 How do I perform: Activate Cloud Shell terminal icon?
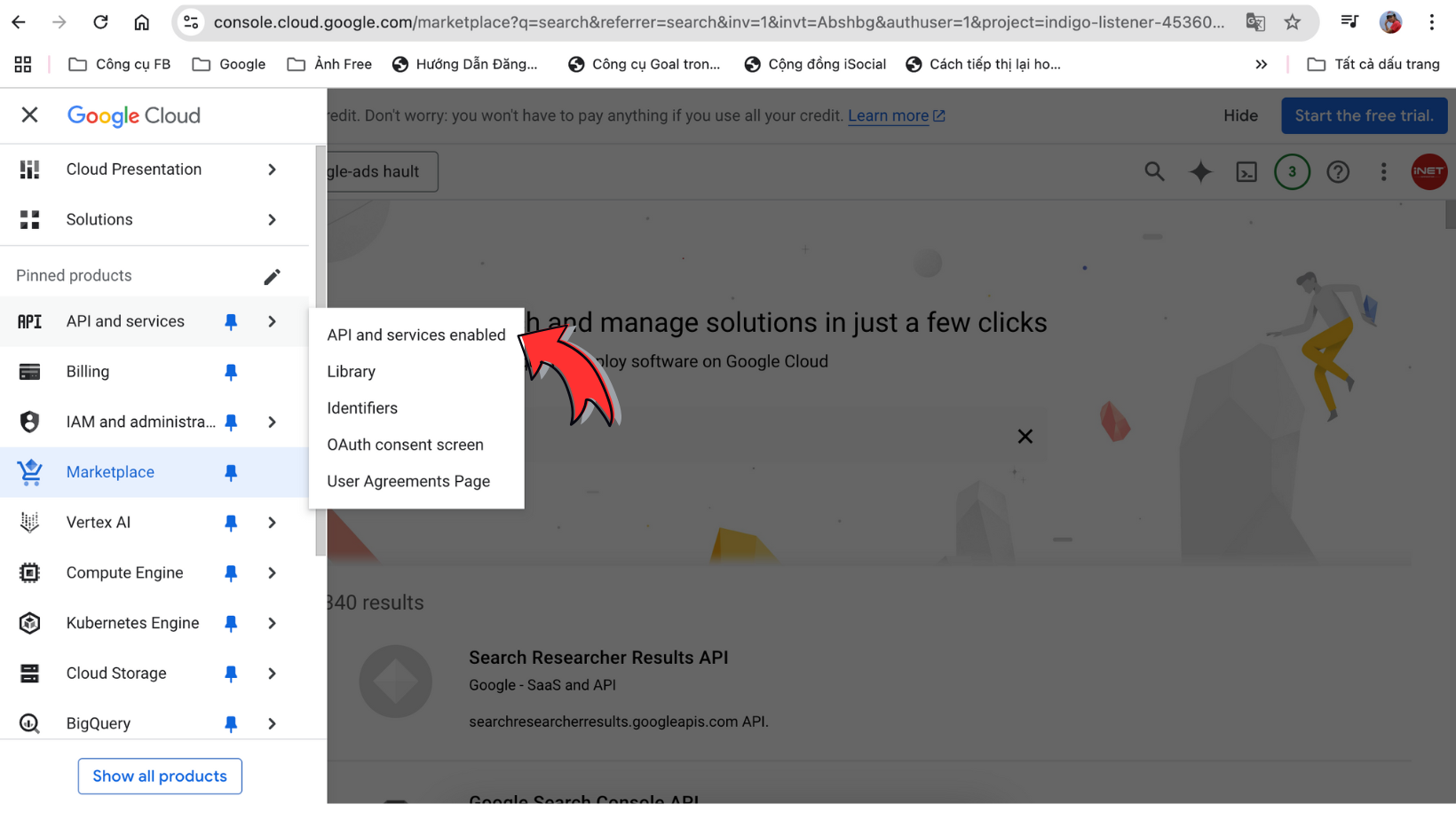click(1246, 171)
